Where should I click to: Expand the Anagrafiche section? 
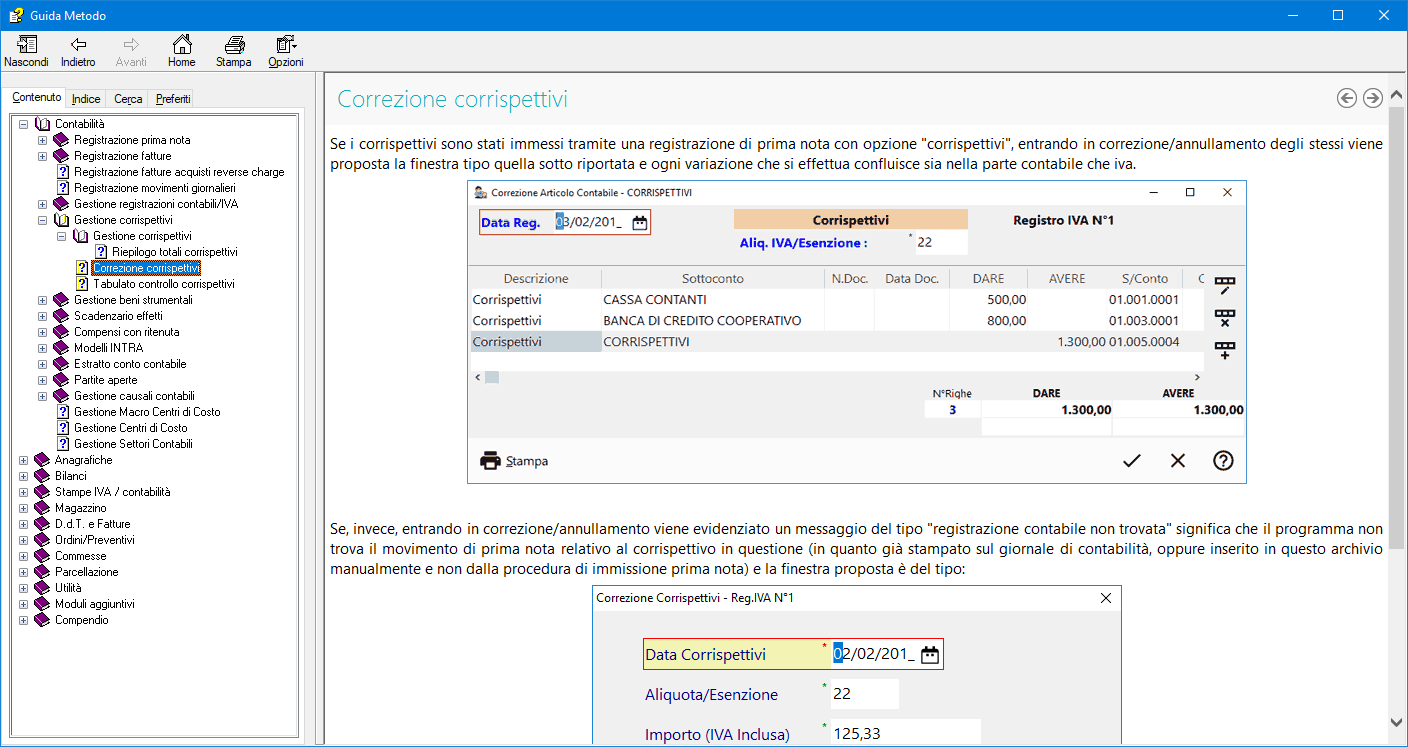23,460
